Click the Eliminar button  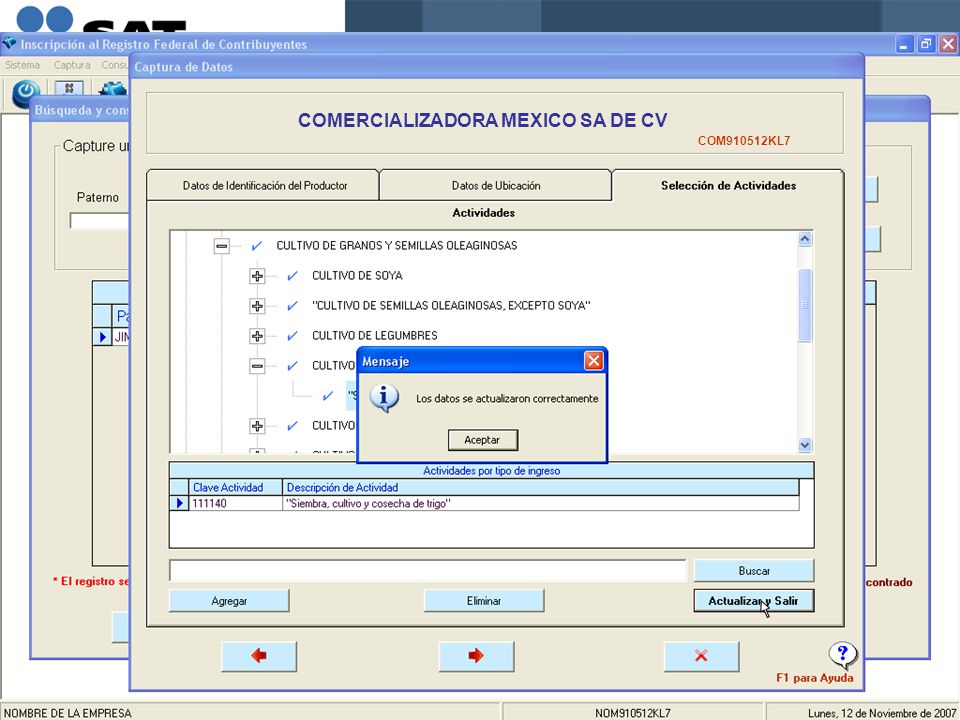[x=484, y=601]
